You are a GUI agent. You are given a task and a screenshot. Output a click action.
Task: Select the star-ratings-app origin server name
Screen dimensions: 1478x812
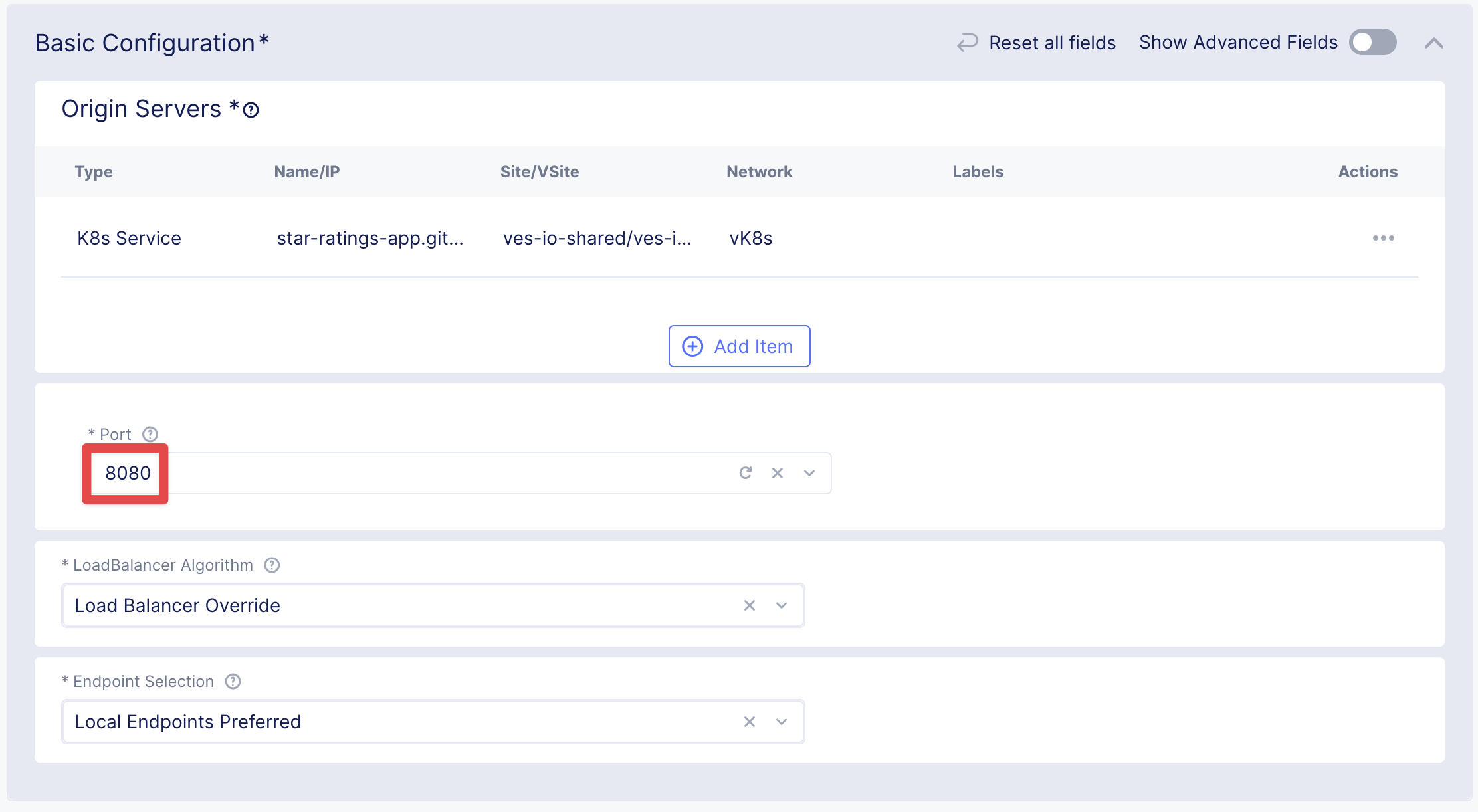369,238
